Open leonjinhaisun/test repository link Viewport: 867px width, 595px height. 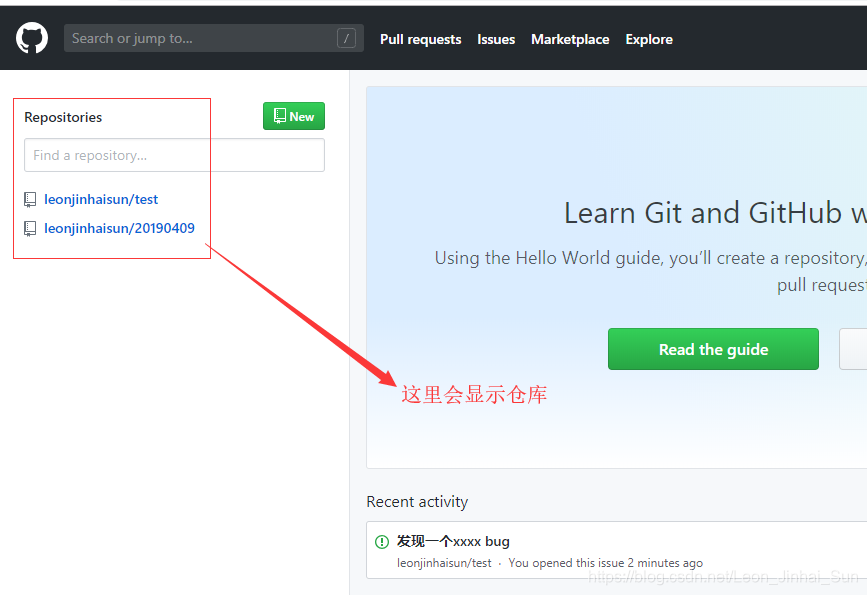(x=101, y=199)
